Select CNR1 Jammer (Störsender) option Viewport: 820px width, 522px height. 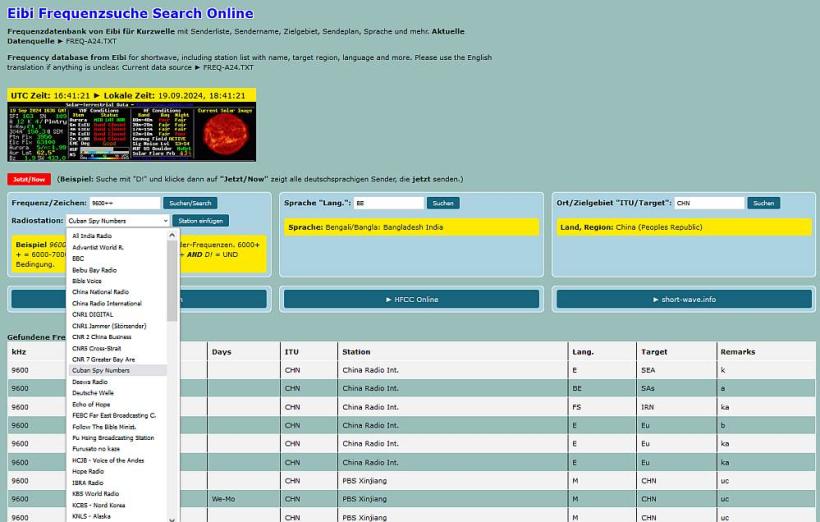(x=118, y=326)
